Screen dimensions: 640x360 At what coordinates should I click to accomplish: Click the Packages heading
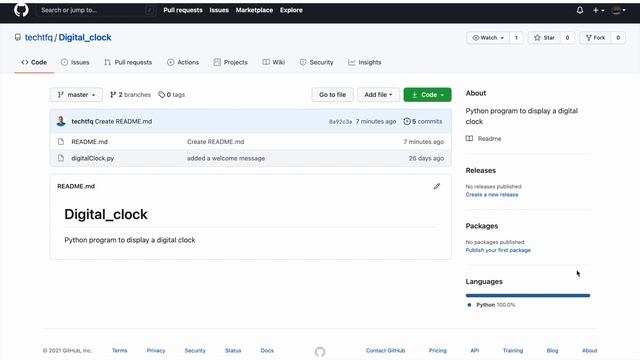coord(482,226)
